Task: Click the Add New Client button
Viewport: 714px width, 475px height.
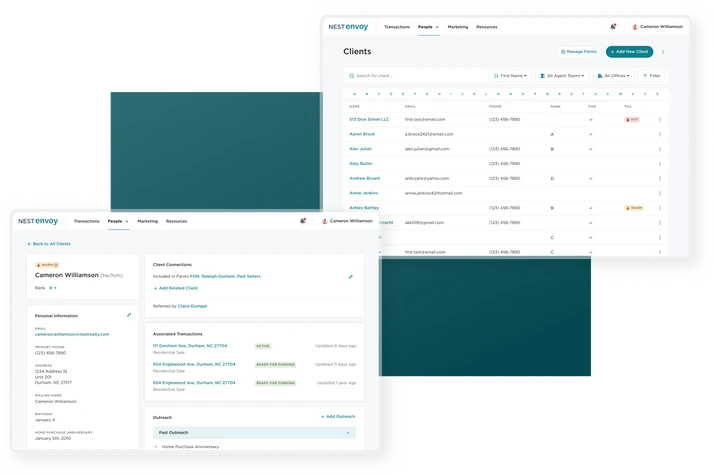Action: pyautogui.click(x=629, y=52)
